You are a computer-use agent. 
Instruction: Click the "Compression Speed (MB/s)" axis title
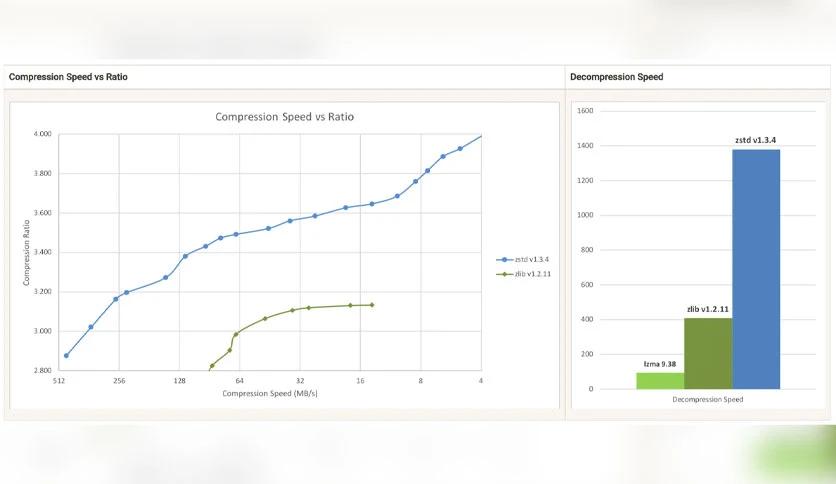(x=270, y=393)
